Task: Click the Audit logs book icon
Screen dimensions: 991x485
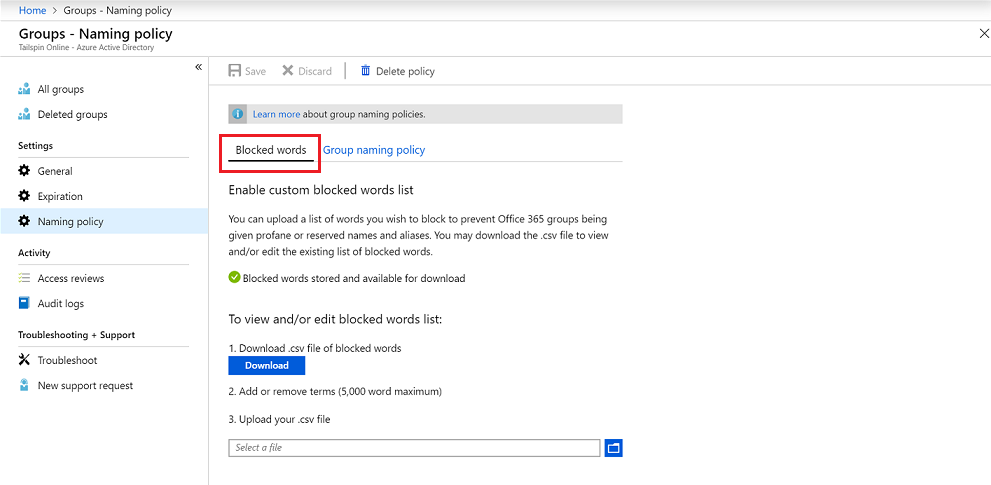Action: [x=25, y=303]
